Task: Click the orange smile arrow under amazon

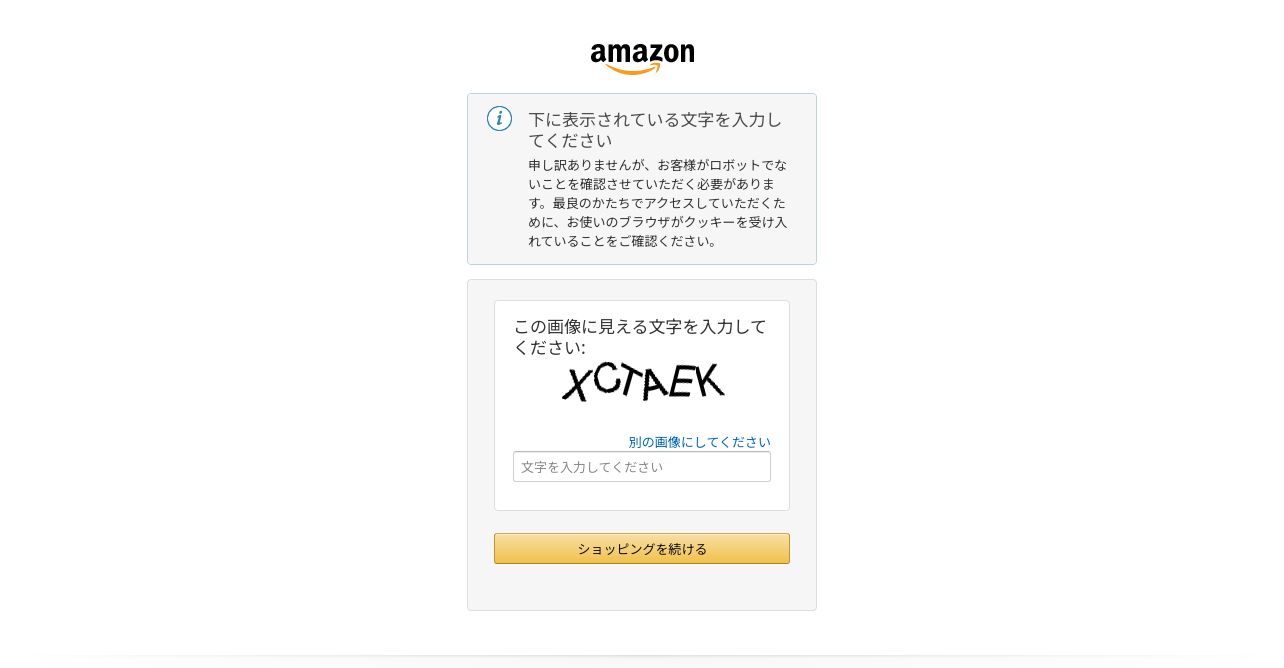Action: pyautogui.click(x=634, y=69)
